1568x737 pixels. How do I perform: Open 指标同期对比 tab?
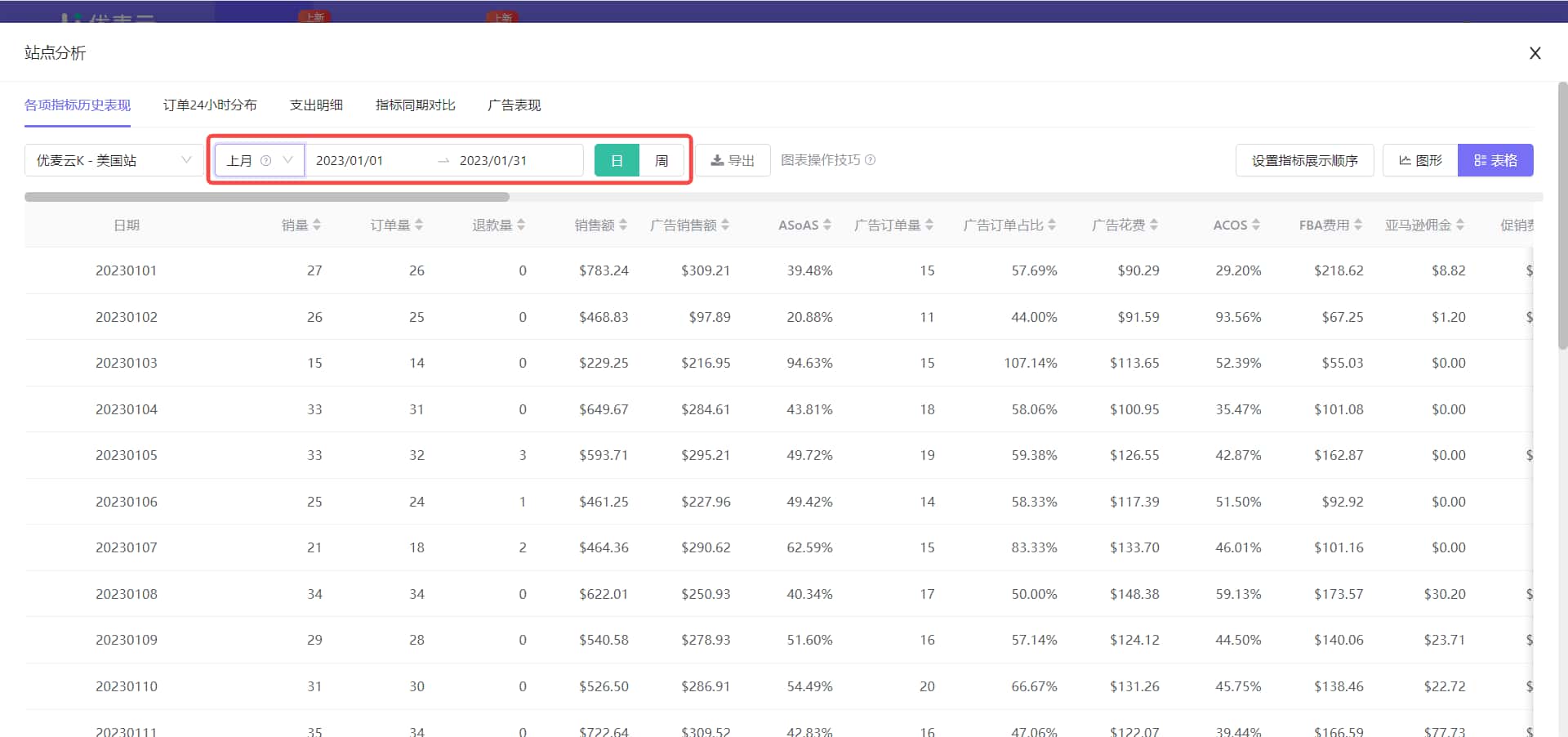[x=415, y=105]
